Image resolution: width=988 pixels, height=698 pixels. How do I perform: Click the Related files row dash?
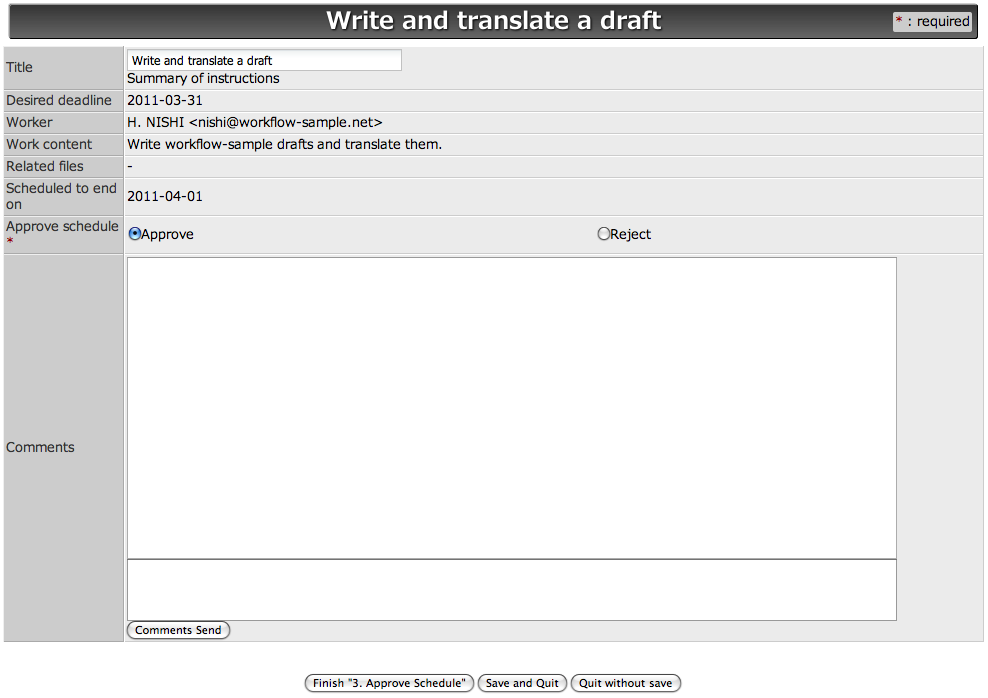[129, 166]
